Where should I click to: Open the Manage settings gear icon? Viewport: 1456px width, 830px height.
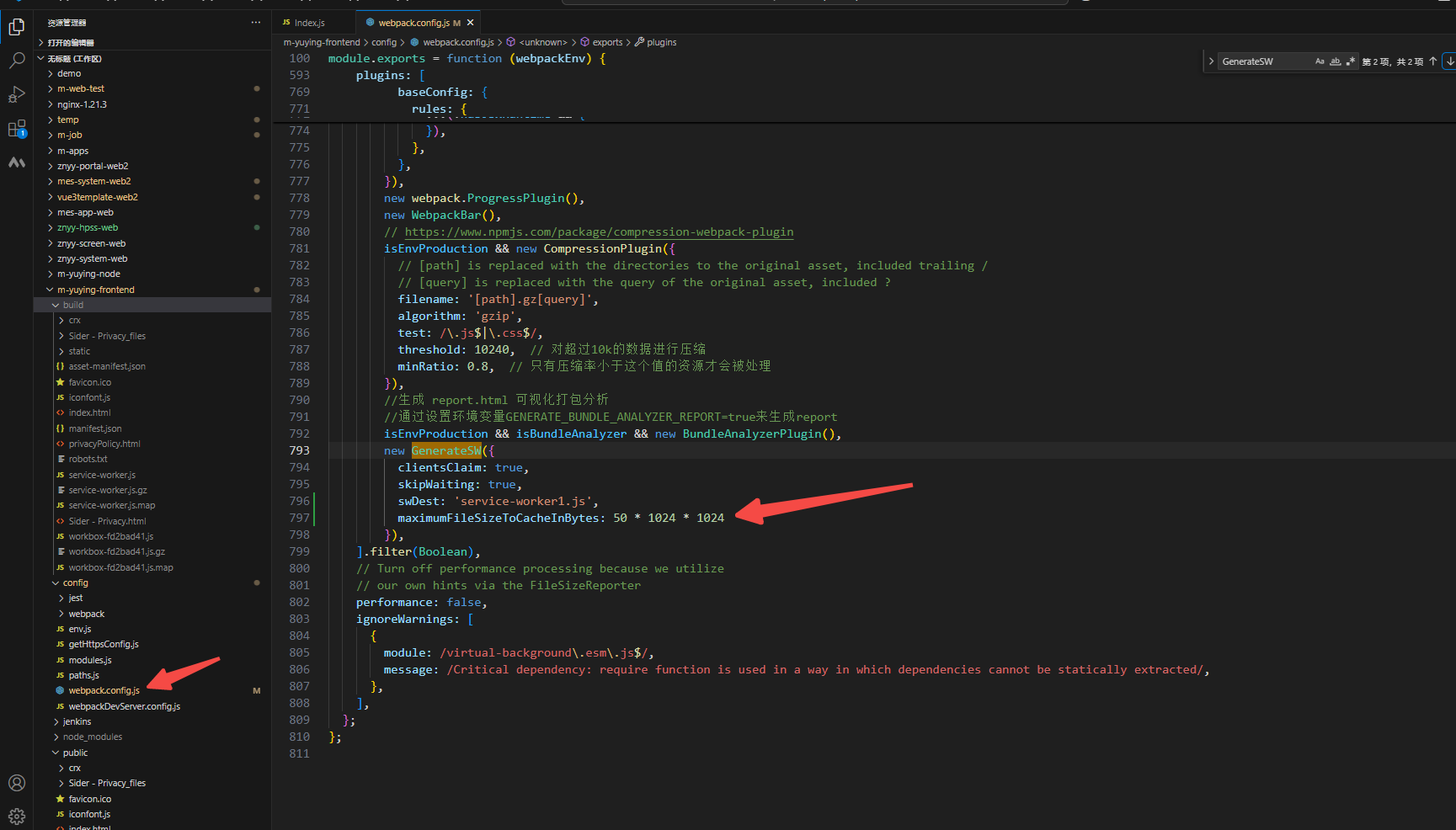point(17,815)
